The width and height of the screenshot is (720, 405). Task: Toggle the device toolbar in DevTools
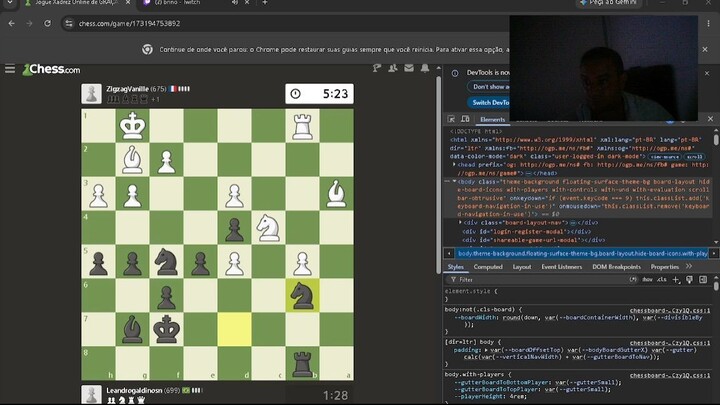tap(465, 119)
